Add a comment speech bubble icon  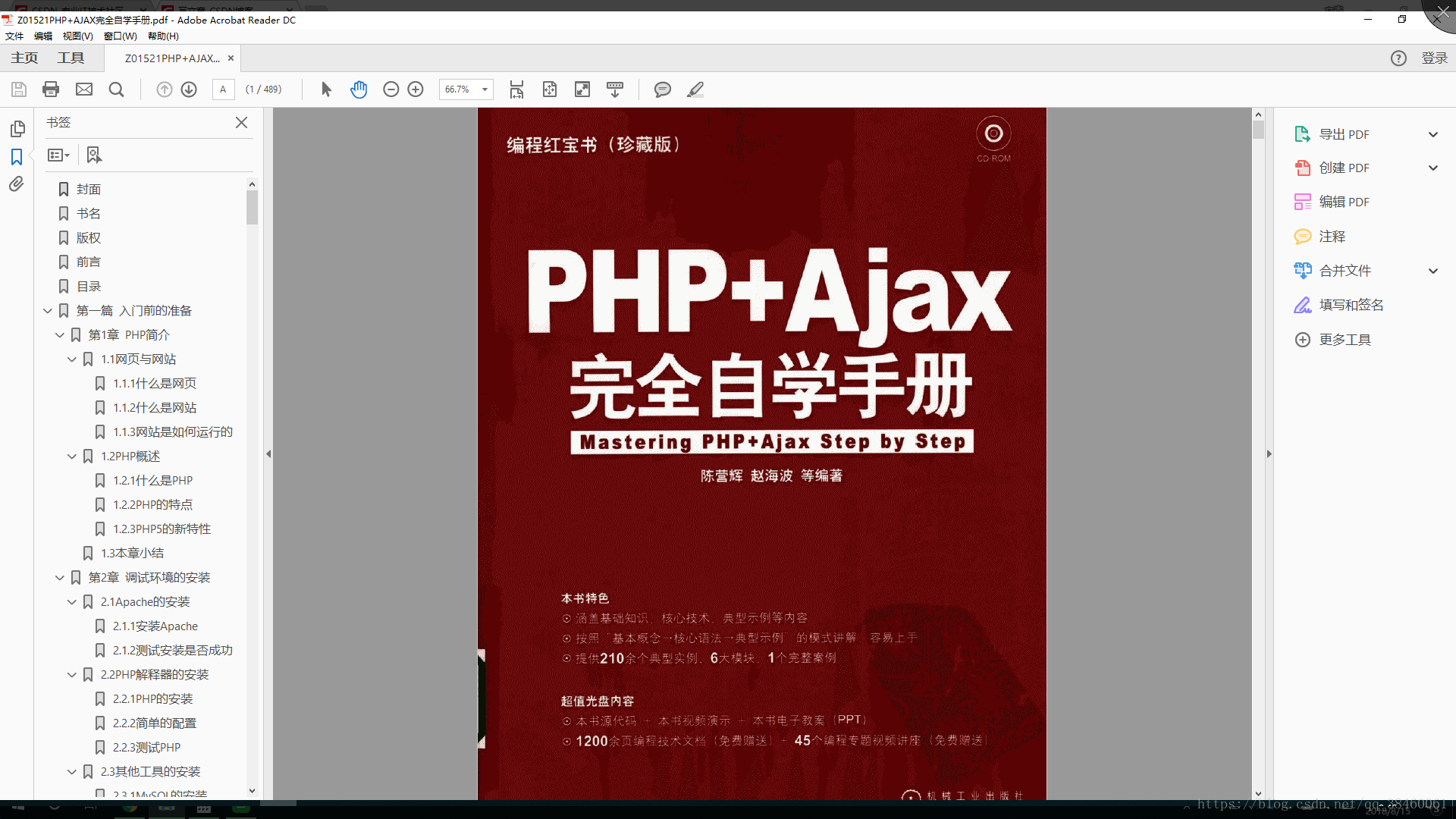pos(662,89)
